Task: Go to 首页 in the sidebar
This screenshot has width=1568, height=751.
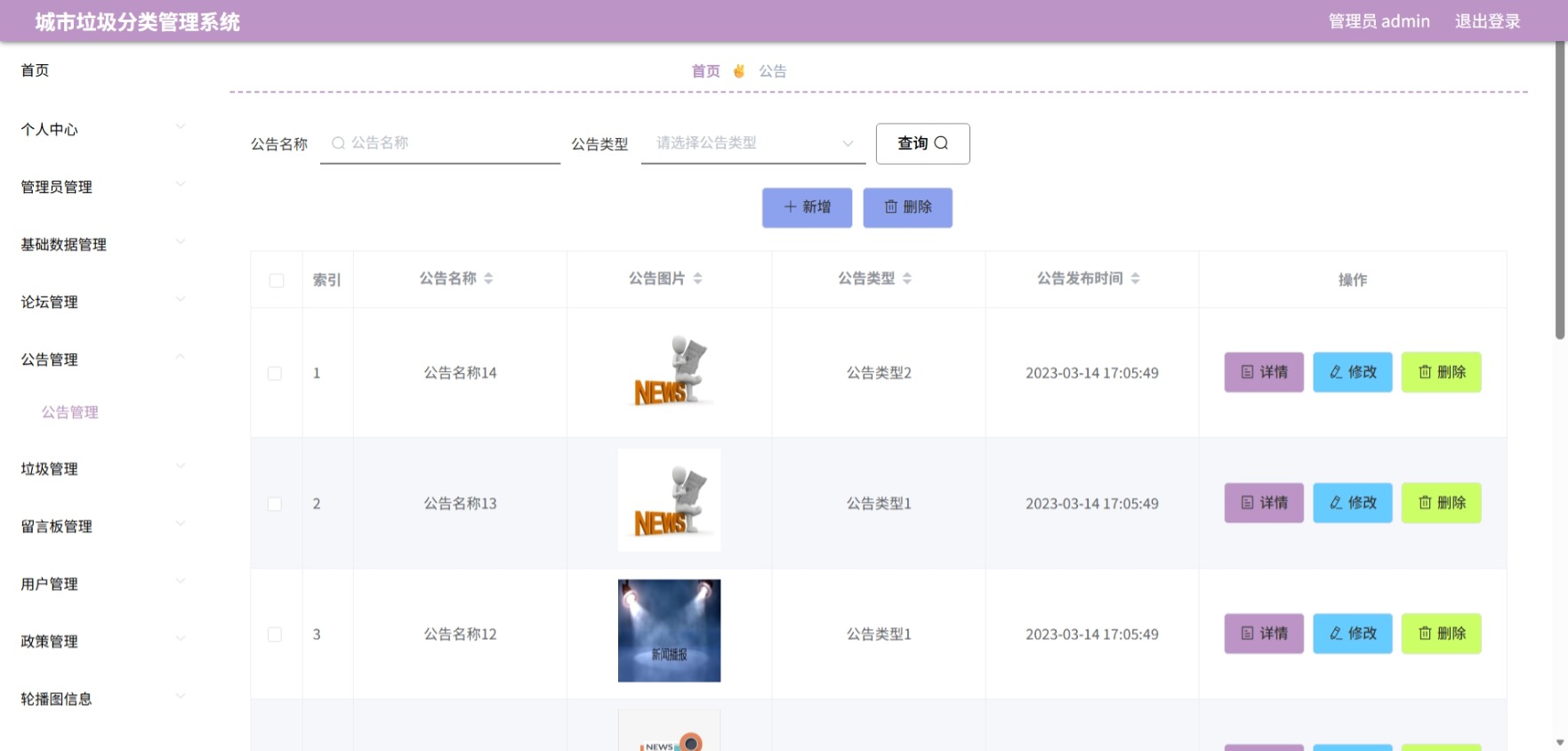Action: point(36,70)
